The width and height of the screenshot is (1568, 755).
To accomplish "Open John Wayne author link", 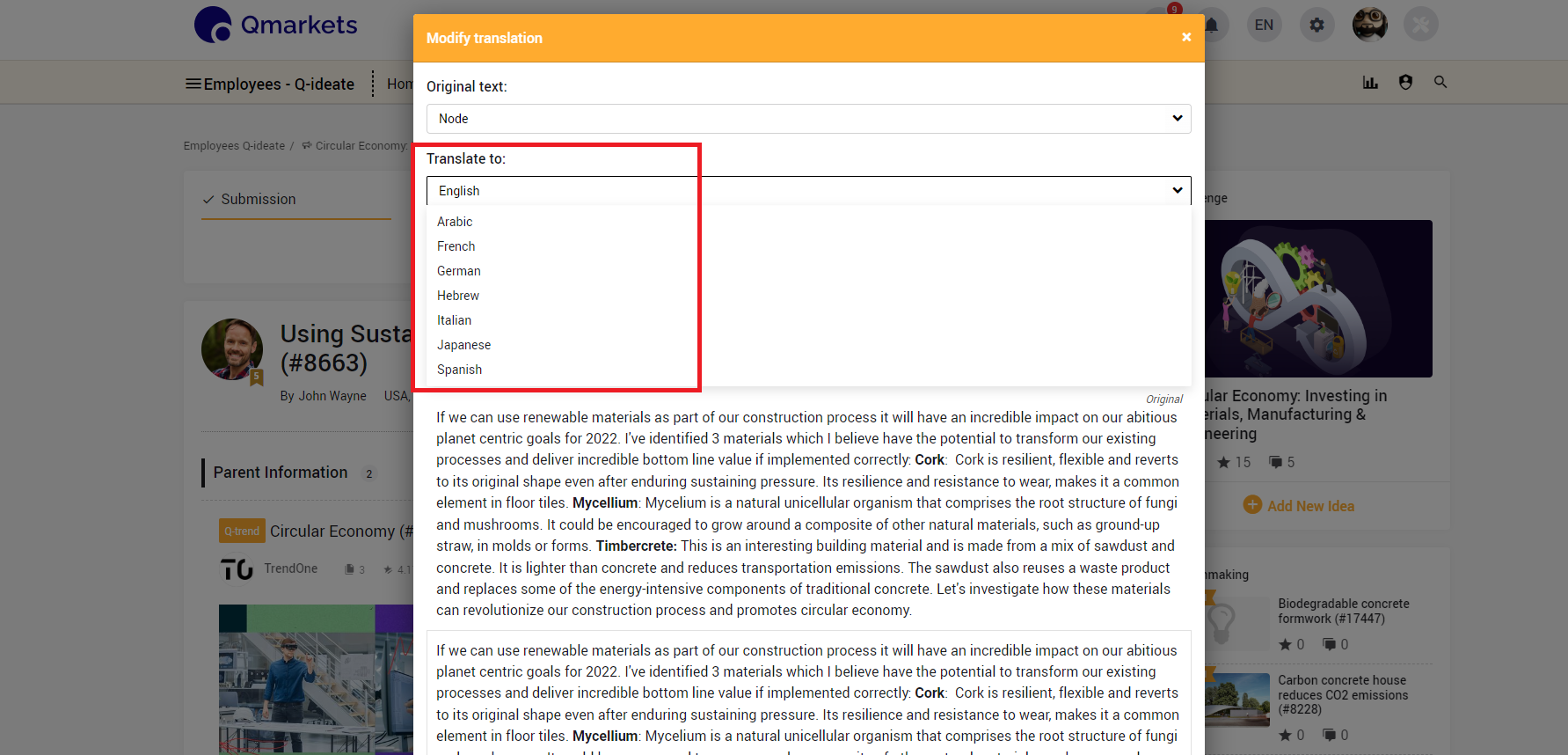I will tap(332, 396).
